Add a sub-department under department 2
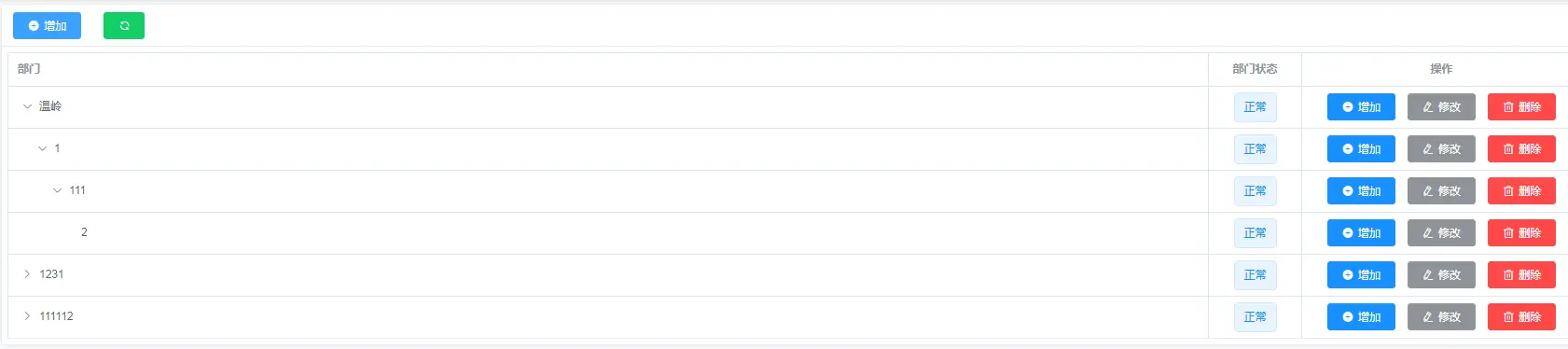The image size is (1568, 349). pos(1361,233)
